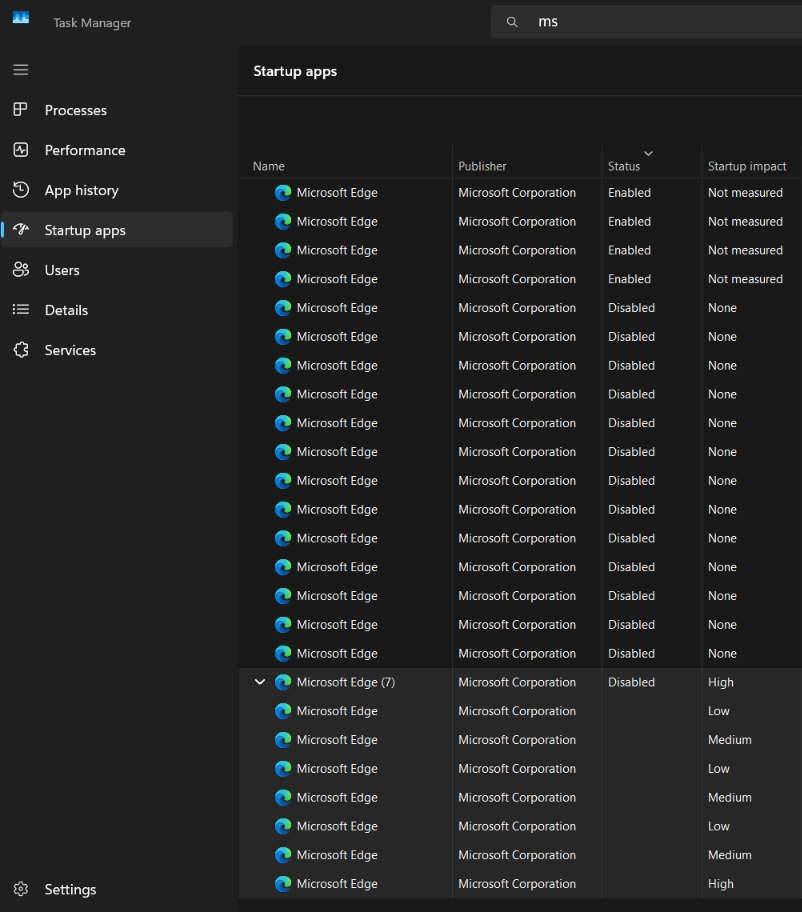
Task: Switch to the Startup apps page
Action: [117, 230]
